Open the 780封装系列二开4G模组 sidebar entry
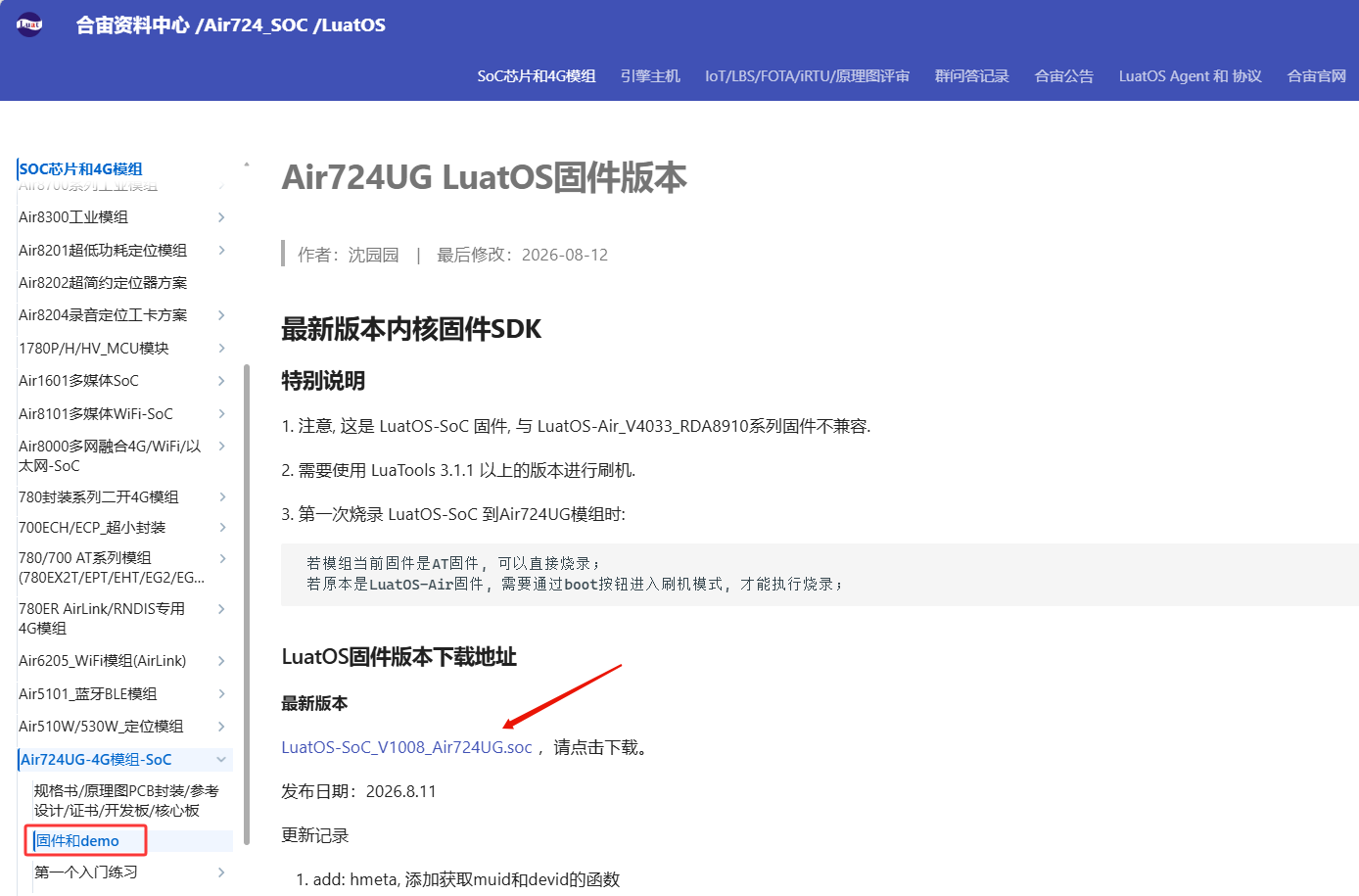1359x896 pixels. [99, 497]
